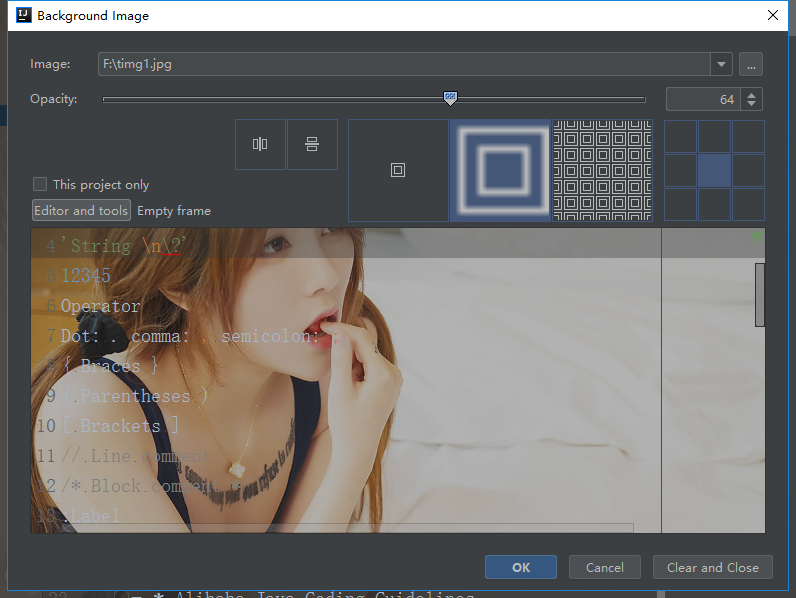This screenshot has height=598, width=796.
Task: Click the Clear and Close button
Action: coord(713,568)
